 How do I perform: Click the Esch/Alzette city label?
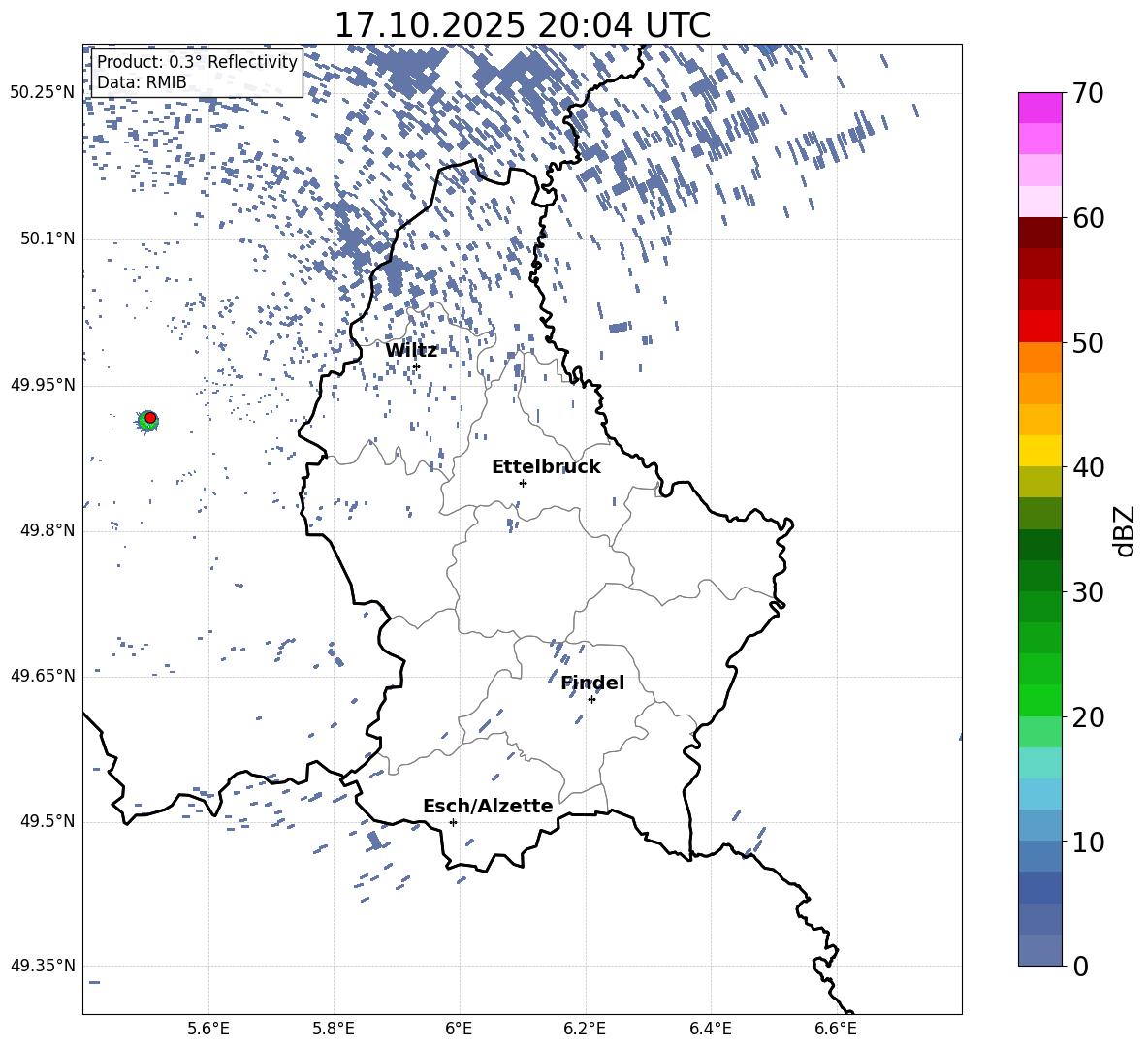(488, 806)
